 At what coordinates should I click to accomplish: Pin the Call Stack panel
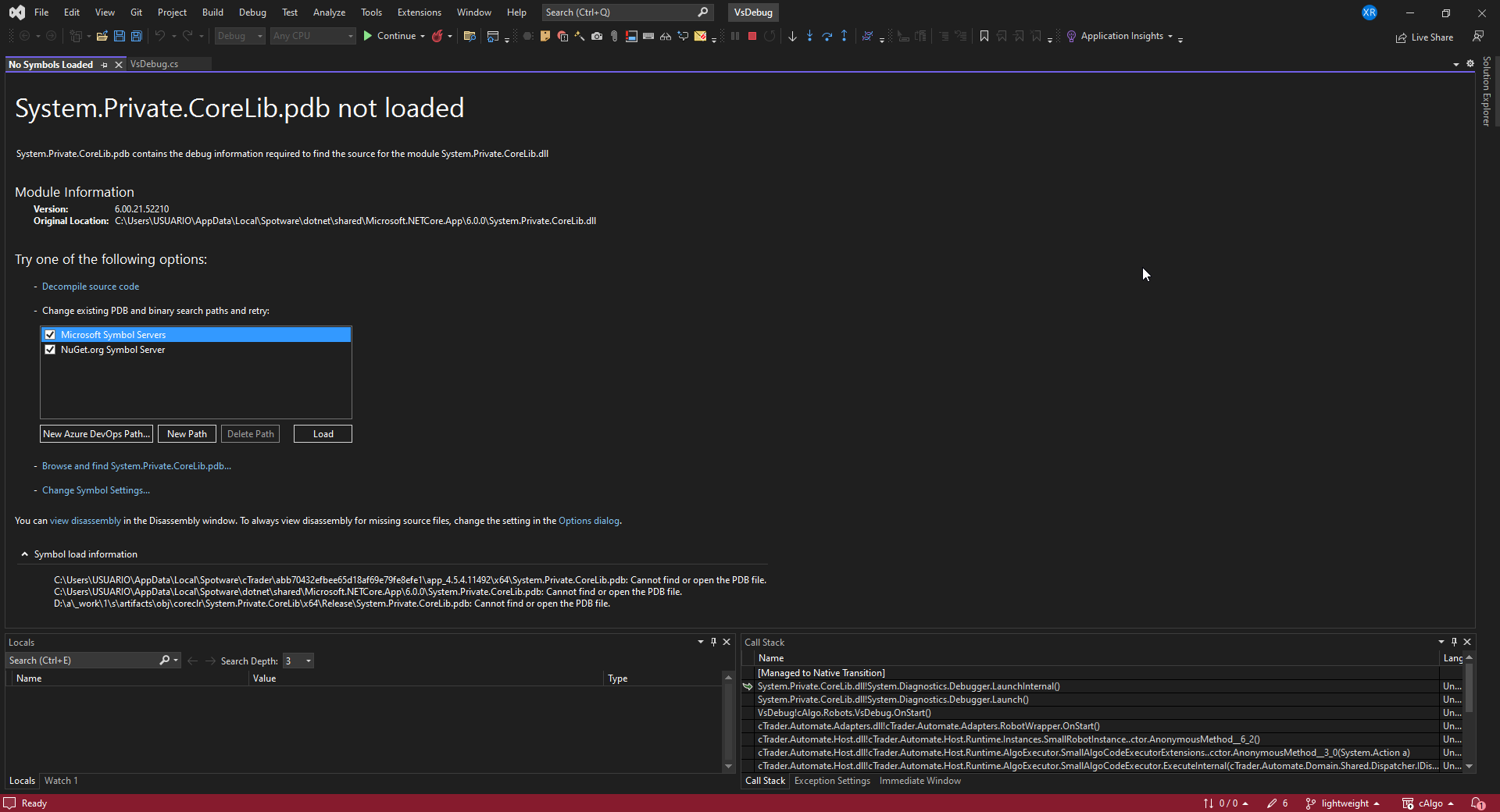coord(1454,642)
